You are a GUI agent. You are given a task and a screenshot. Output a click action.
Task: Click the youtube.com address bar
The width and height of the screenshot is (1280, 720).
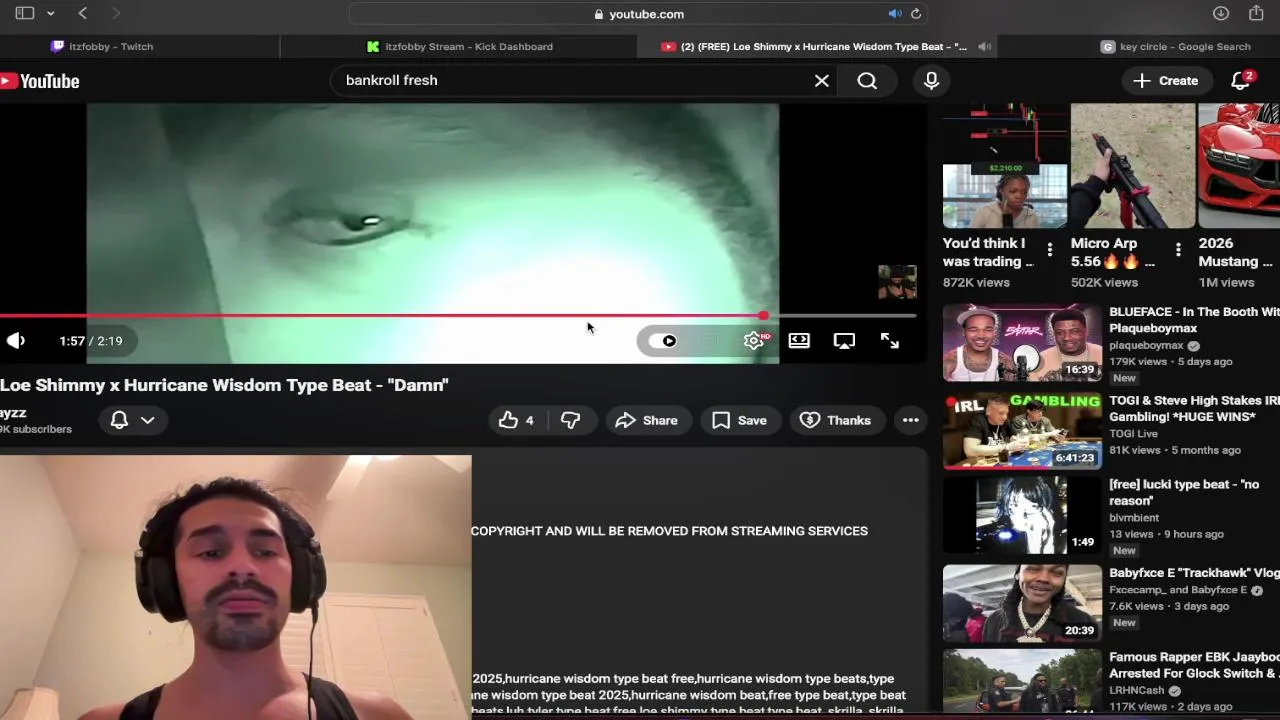click(x=640, y=14)
